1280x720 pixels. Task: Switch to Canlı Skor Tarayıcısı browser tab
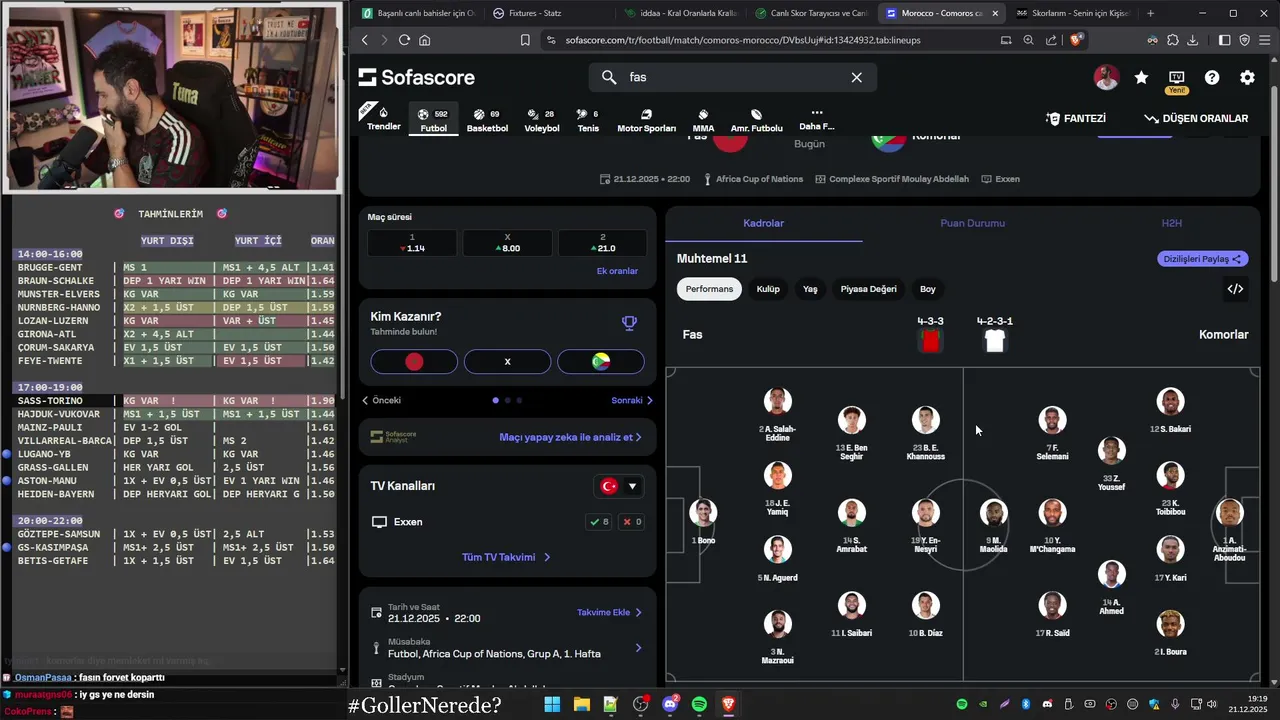point(810,13)
